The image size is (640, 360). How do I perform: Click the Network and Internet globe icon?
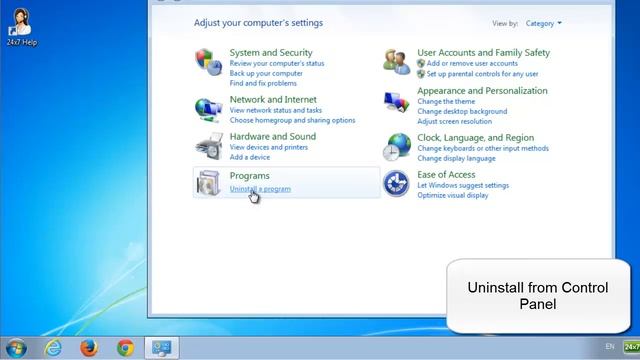point(209,109)
